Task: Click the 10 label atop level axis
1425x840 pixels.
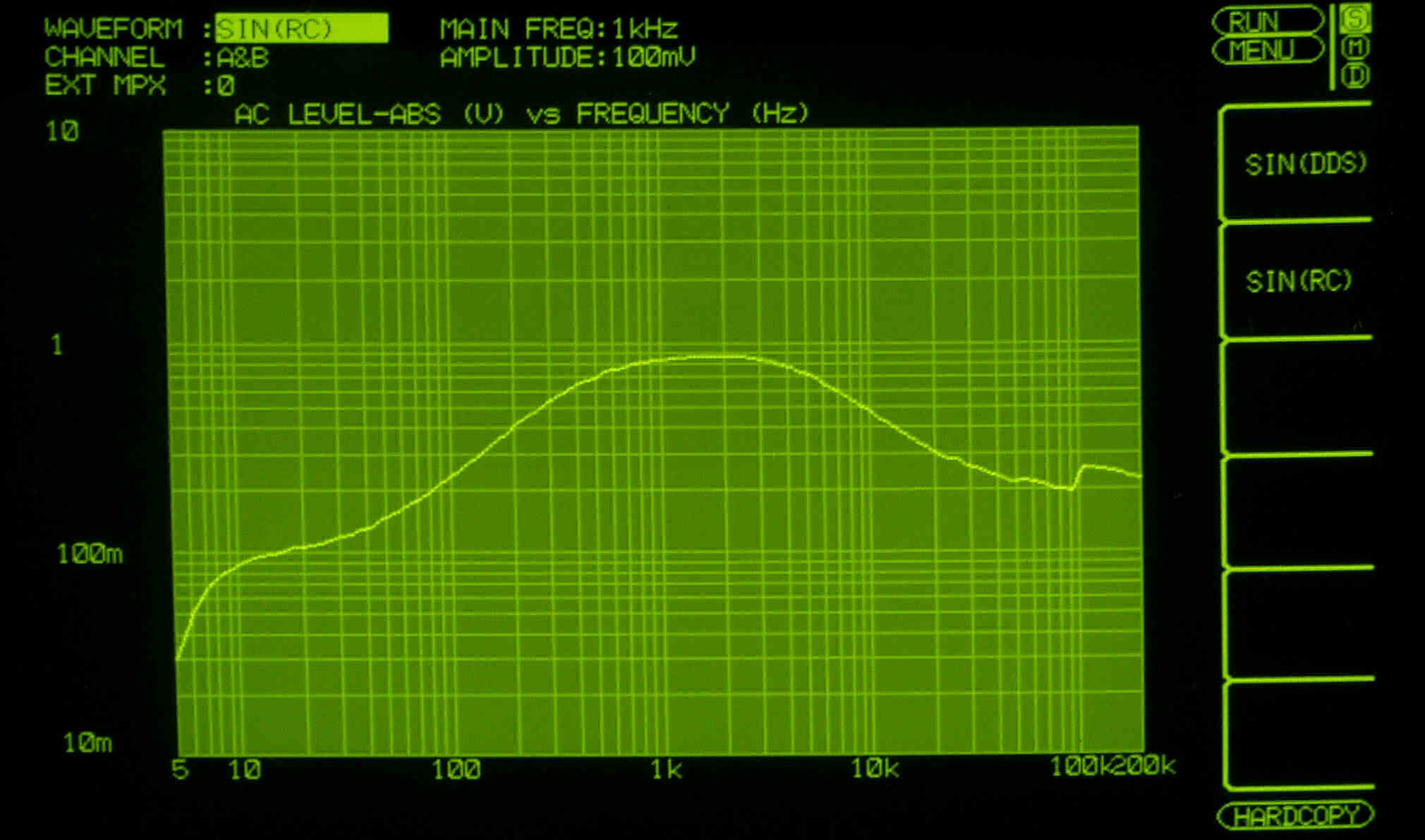Action: (62, 132)
